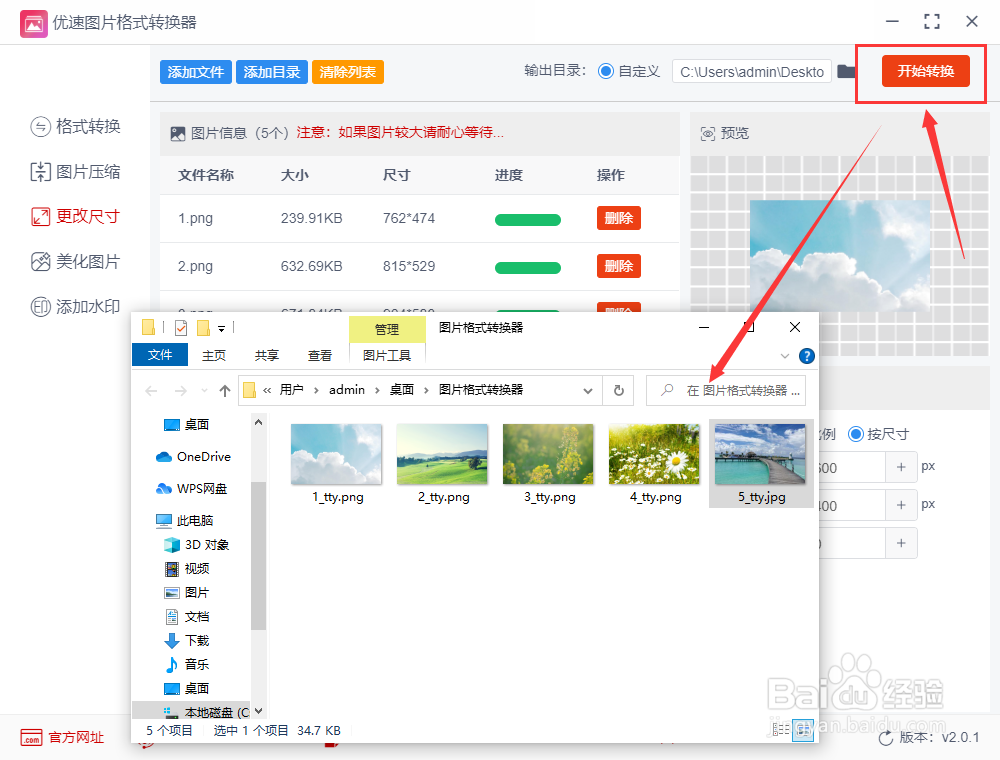Open the quick access toolbar customize dropdown
This screenshot has width=1000, height=760.
[x=221, y=329]
